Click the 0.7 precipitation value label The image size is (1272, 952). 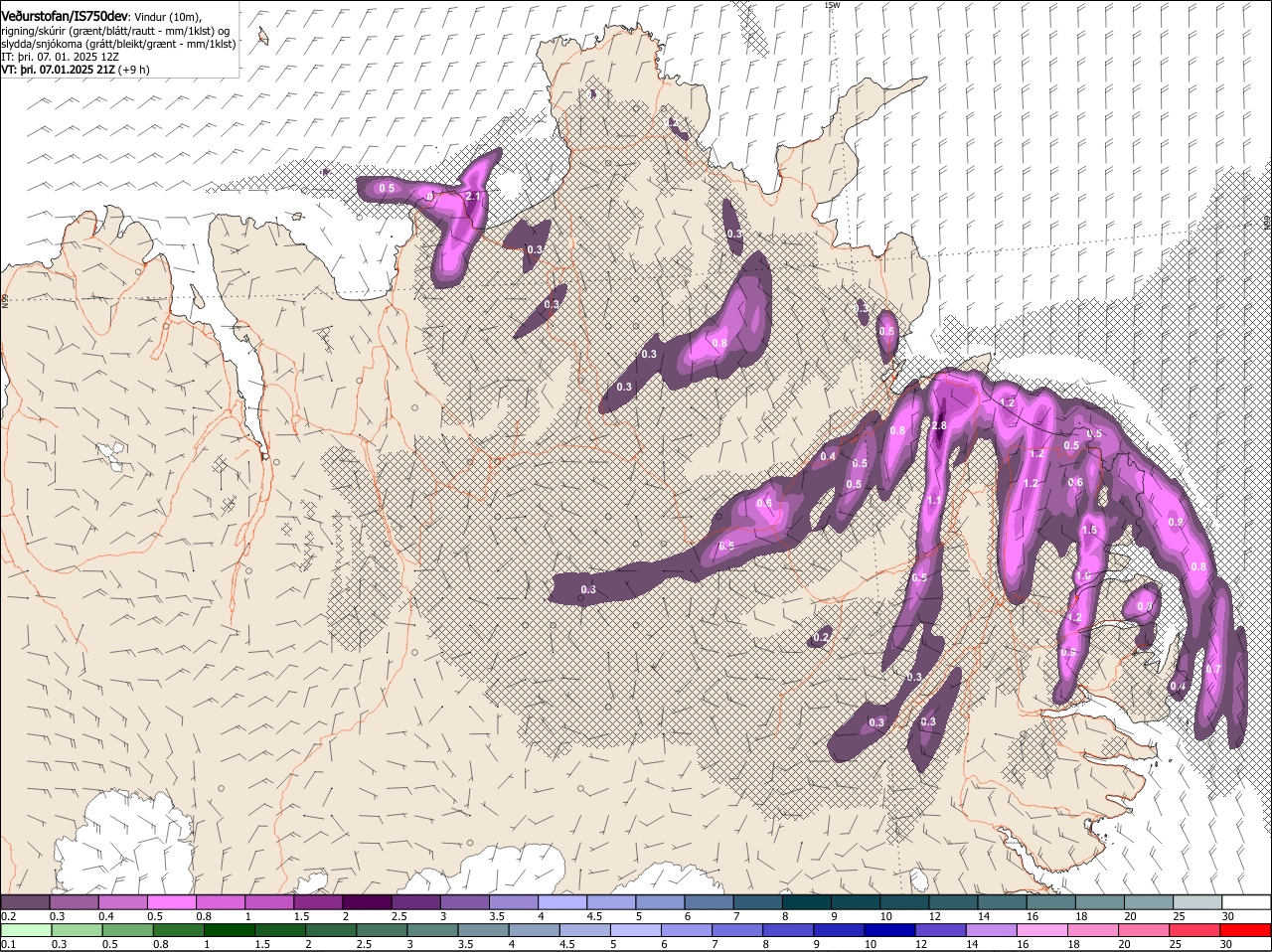pos(1212,670)
